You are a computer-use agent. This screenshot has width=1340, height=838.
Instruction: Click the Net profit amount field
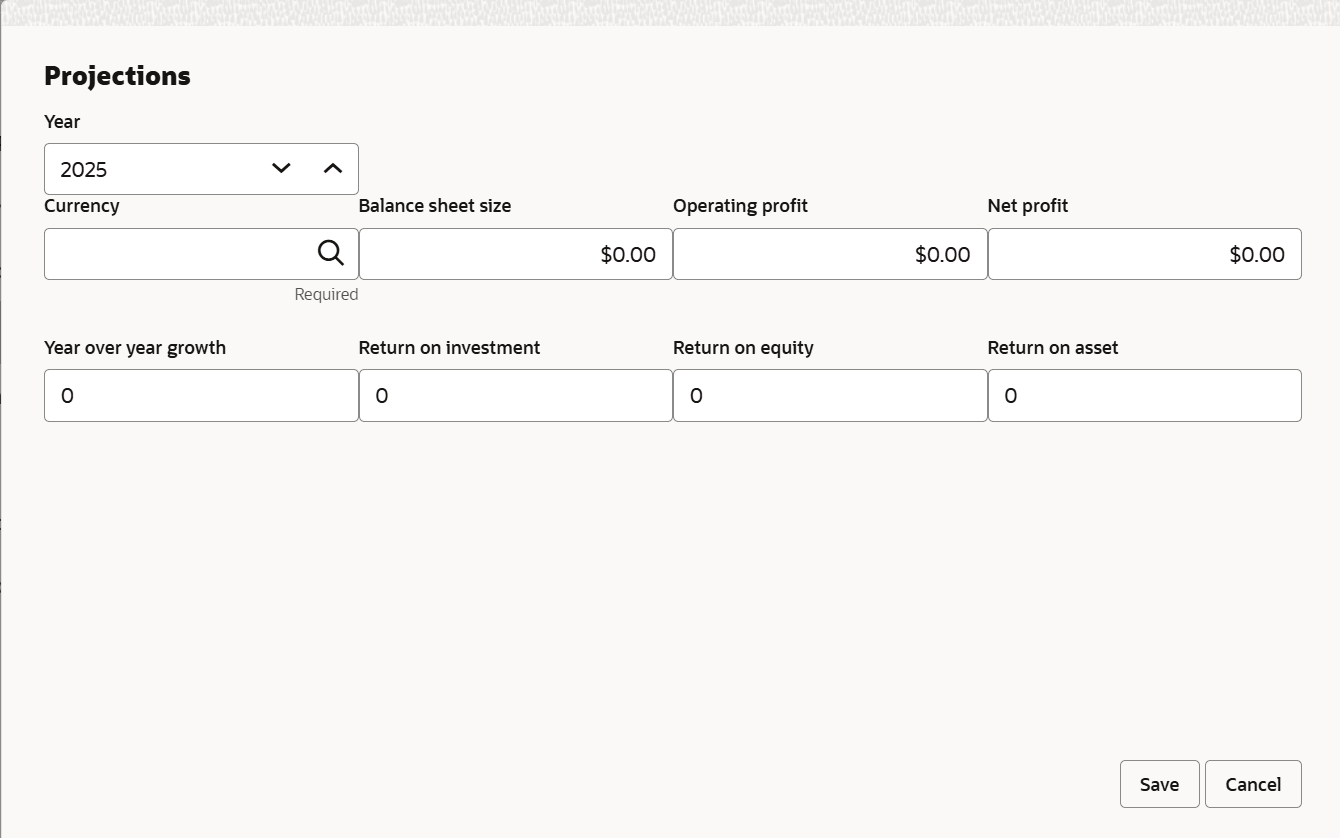point(1144,254)
